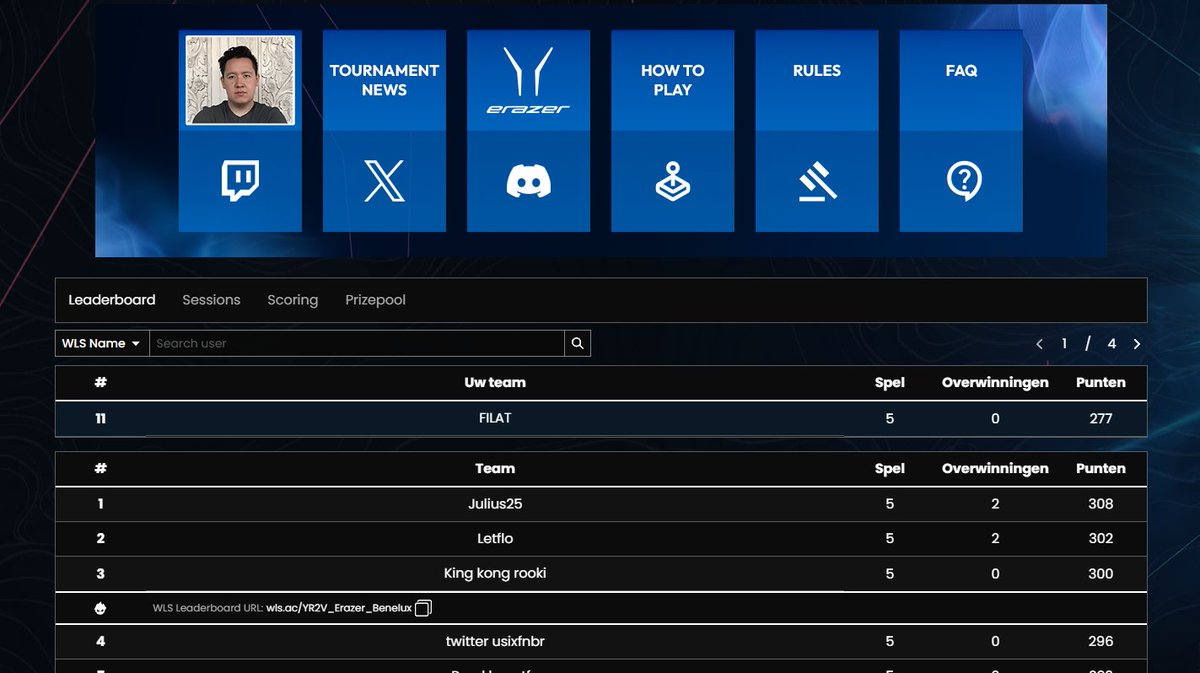Click Julius25's 308 points value
1200x673 pixels.
pyautogui.click(x=1100, y=504)
